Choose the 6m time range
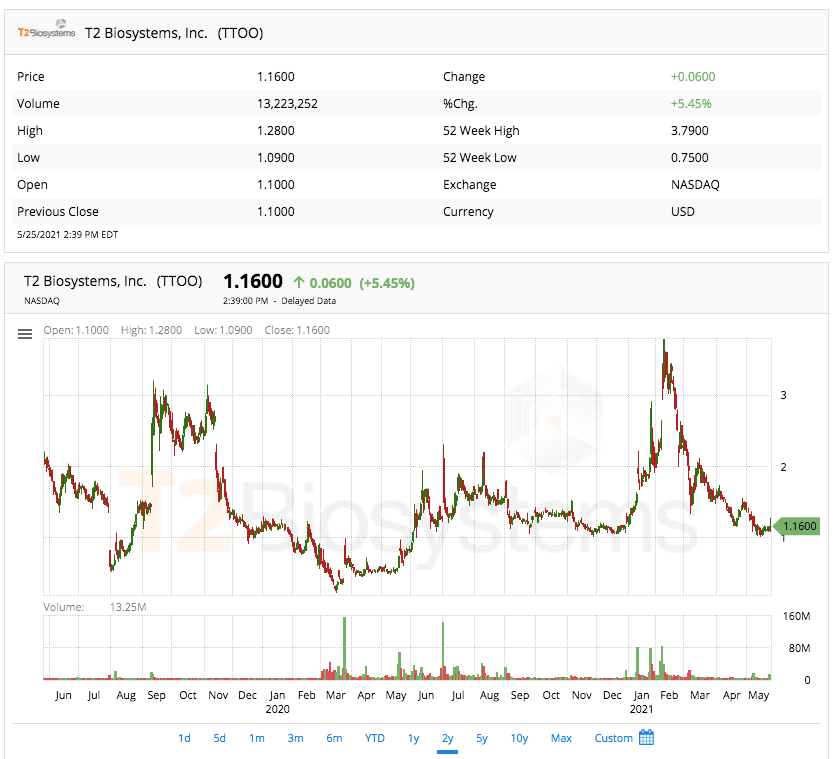The image size is (838, 759). pyautogui.click(x=335, y=738)
